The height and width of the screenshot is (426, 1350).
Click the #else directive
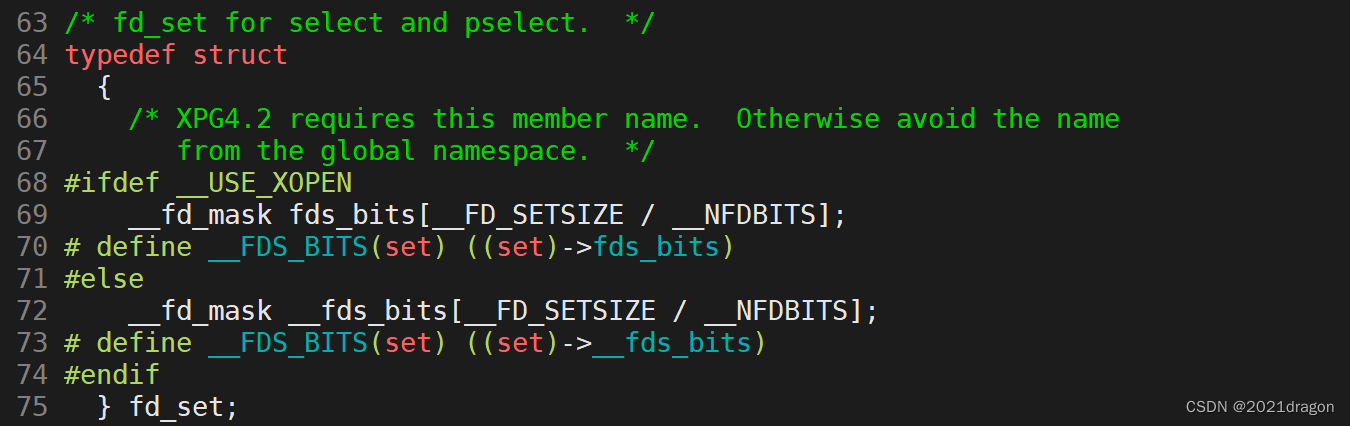104,279
